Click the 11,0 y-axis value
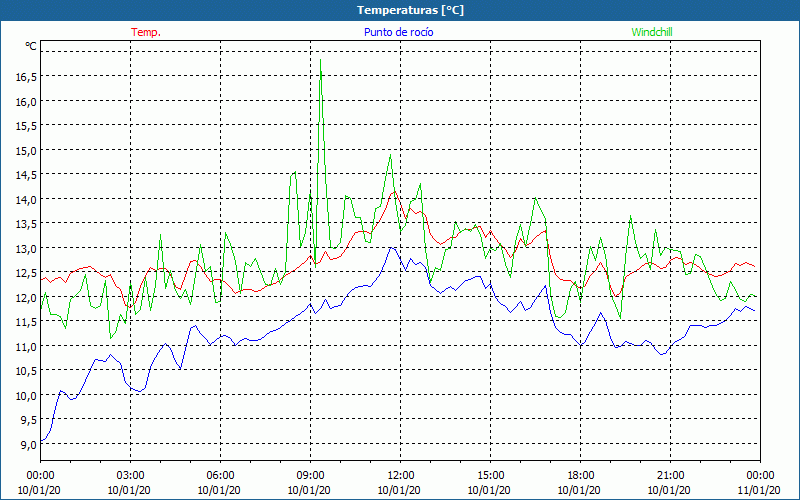Image resolution: width=800 pixels, height=500 pixels. click(27, 346)
